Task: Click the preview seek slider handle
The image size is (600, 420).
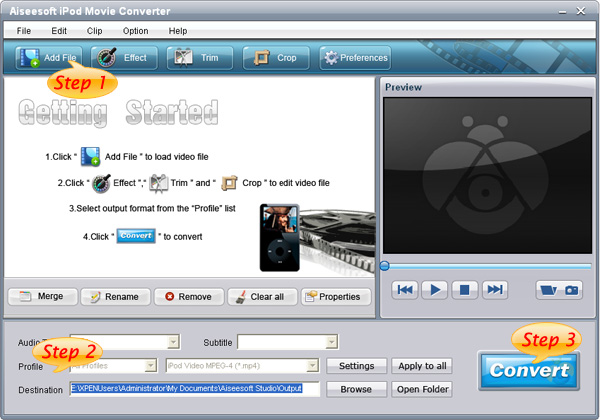Action: pos(385,266)
